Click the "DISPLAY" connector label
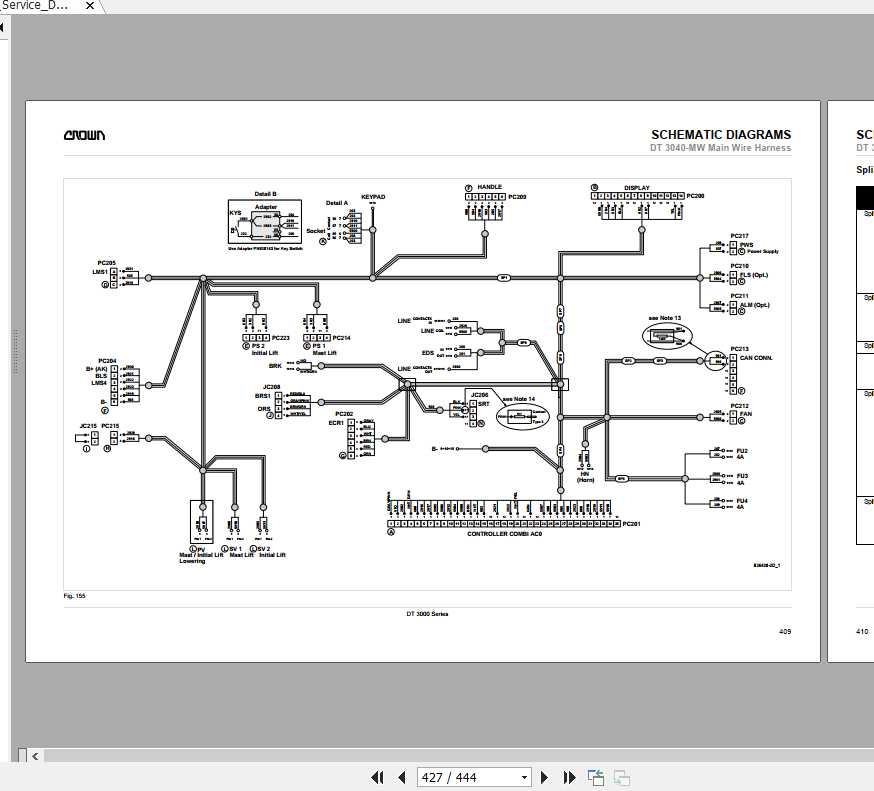Screen dimensions: 874x791 point(637,188)
